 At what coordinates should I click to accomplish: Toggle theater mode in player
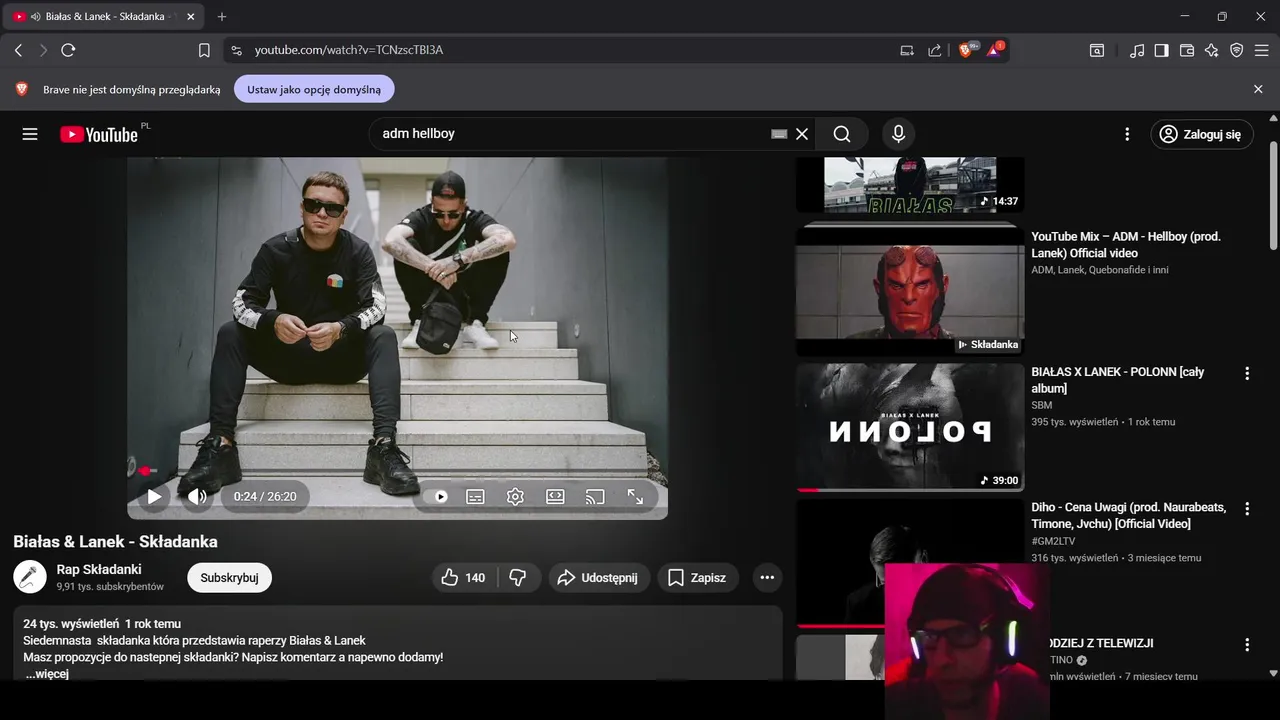[x=555, y=496]
